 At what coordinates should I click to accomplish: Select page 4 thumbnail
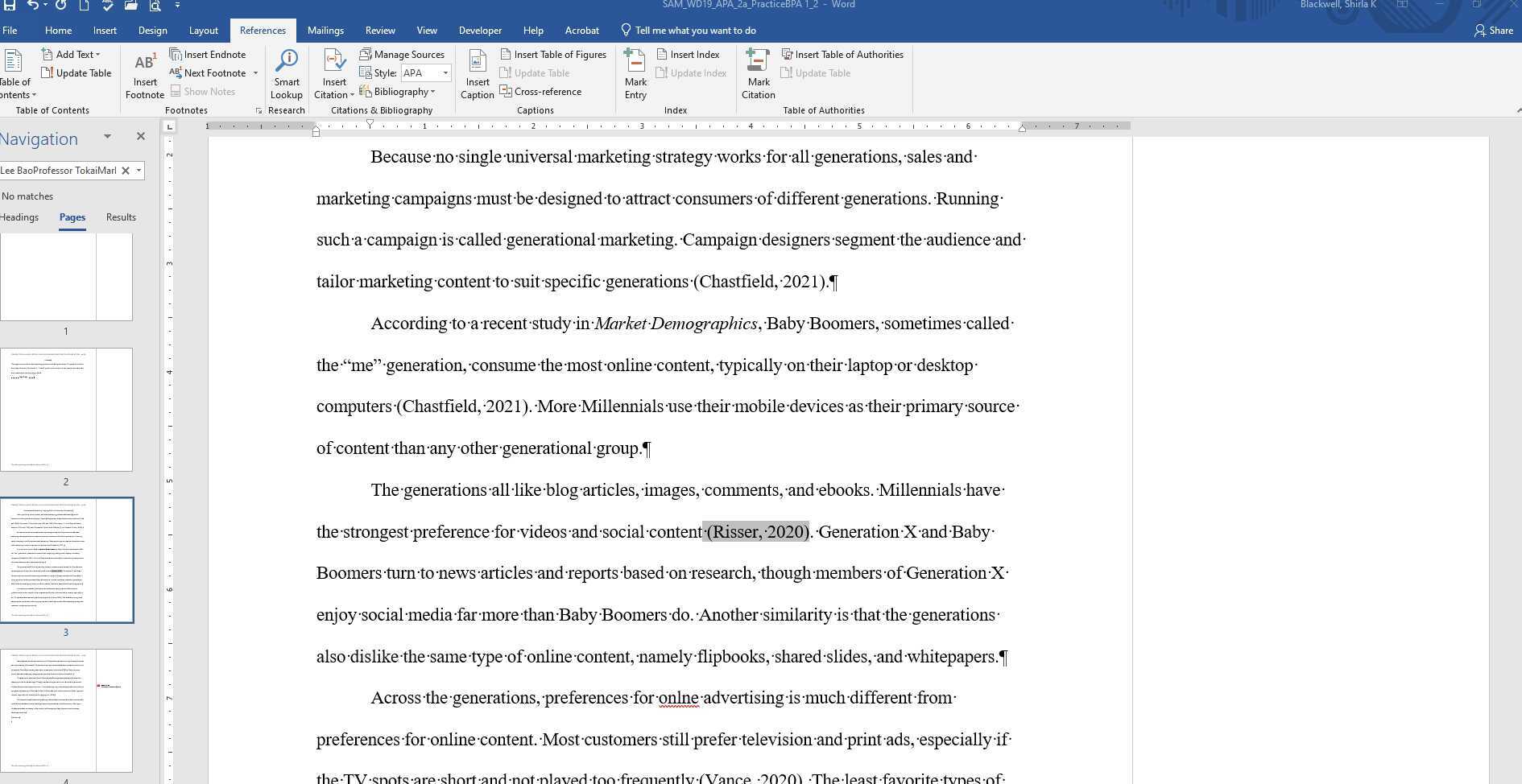[x=66, y=711]
